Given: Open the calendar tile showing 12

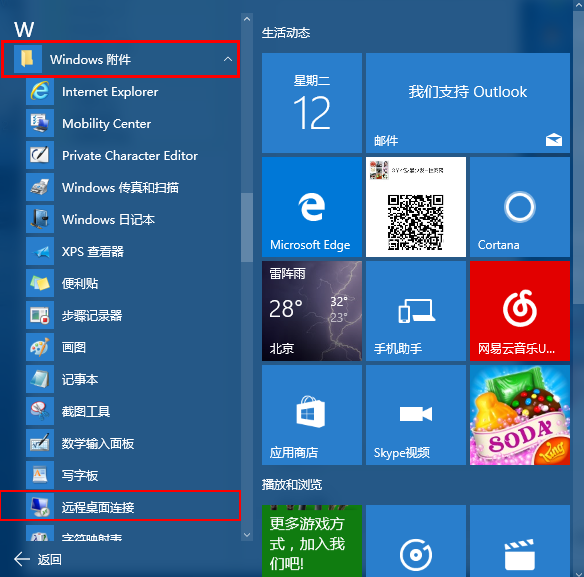Looking at the screenshot, I should coord(312,103).
